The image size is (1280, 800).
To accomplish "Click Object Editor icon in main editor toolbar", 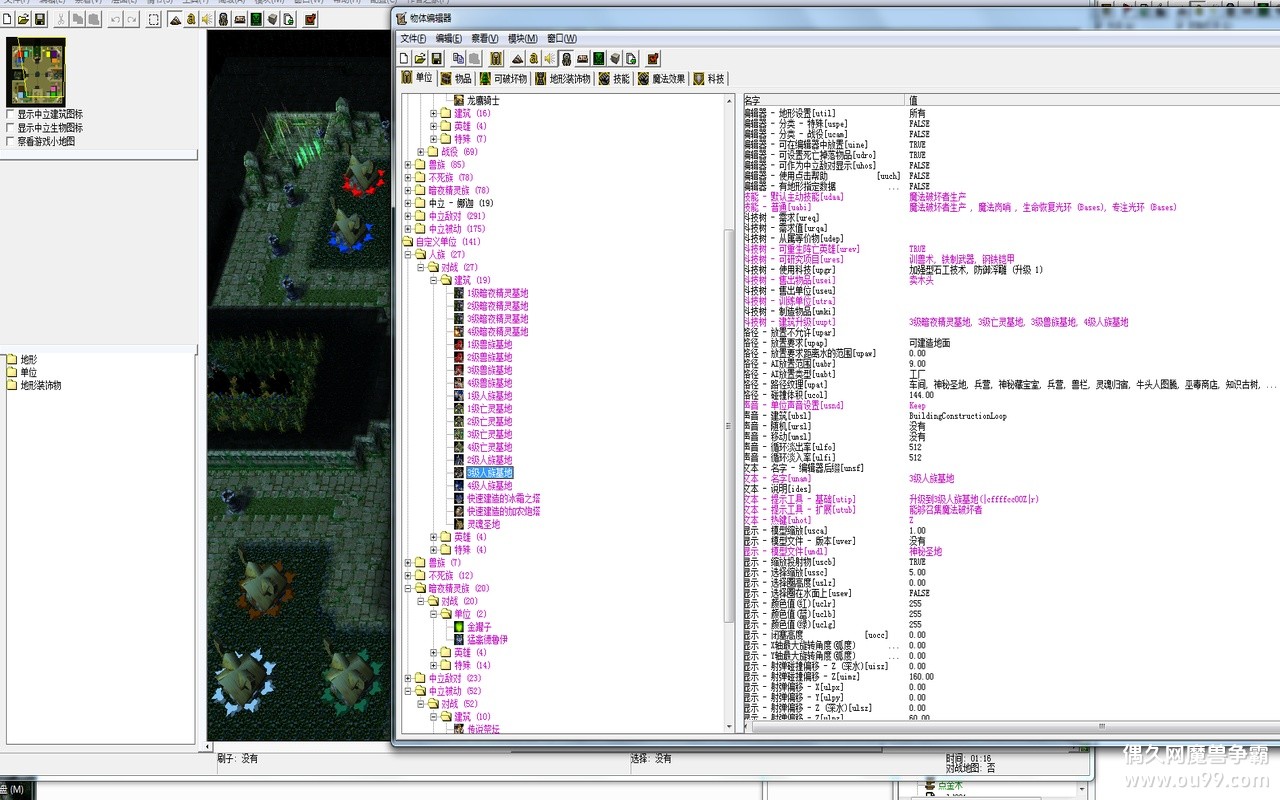I will click(x=223, y=20).
